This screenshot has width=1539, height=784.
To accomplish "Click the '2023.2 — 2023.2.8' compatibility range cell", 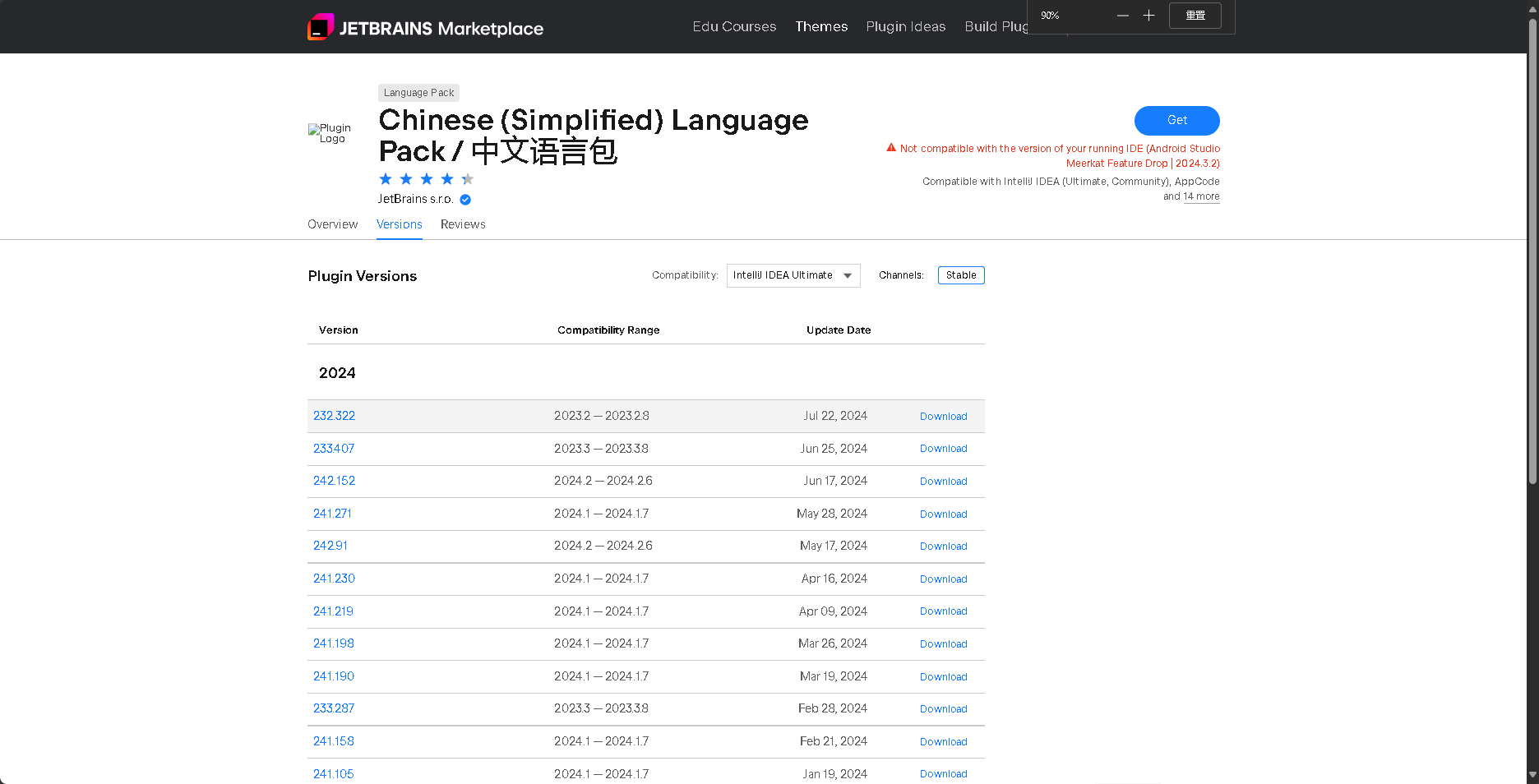I will click(602, 416).
